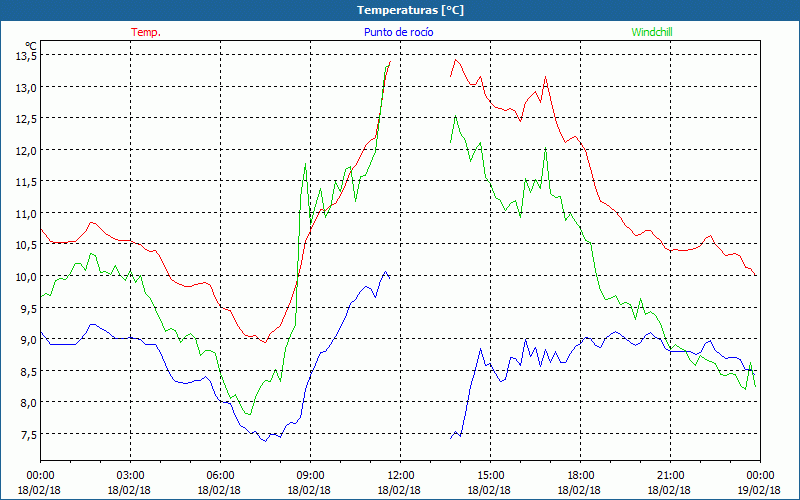
Task: Click the 19/02/18 date label
Action: [759, 490]
